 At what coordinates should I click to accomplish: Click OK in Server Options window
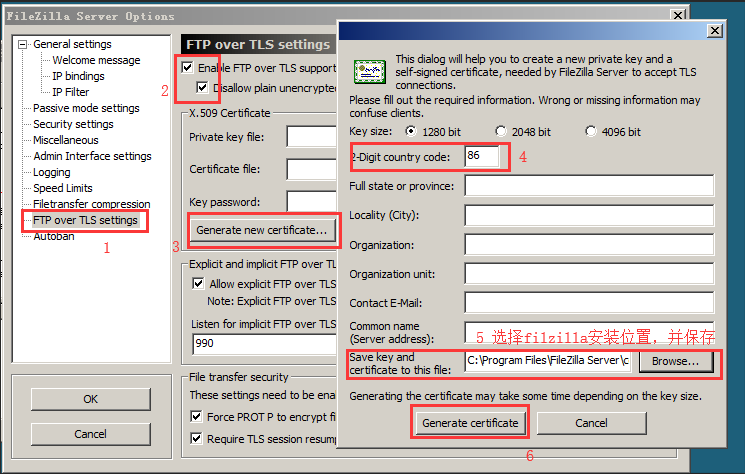pyautogui.click(x=91, y=399)
